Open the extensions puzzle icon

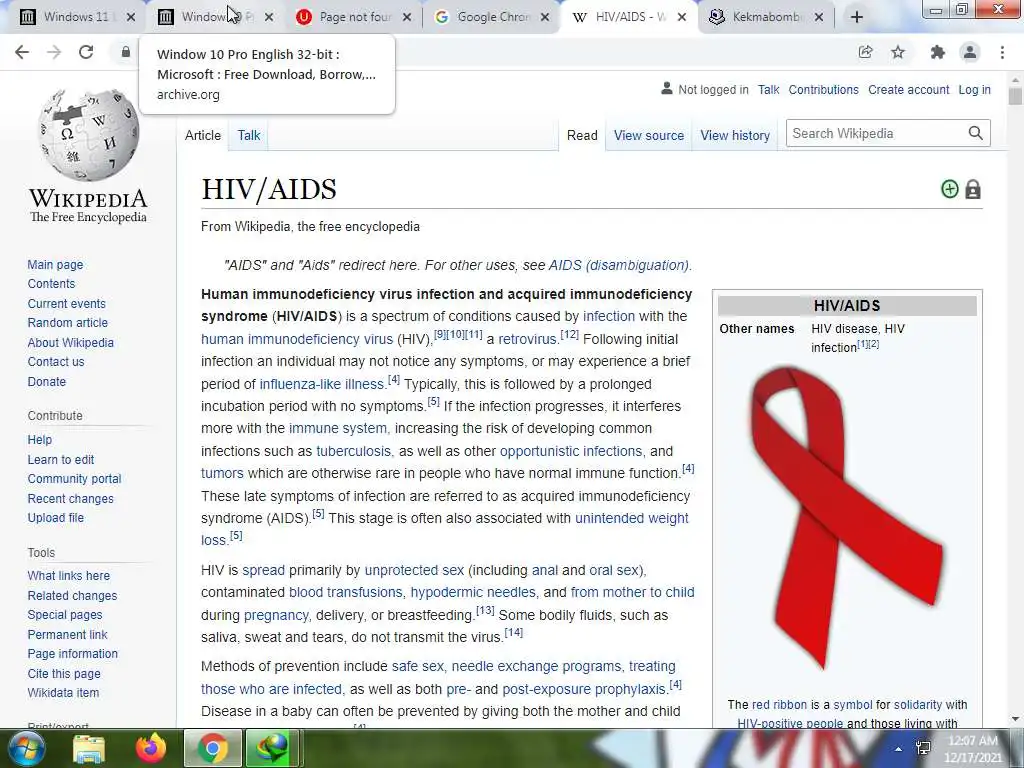point(938,52)
